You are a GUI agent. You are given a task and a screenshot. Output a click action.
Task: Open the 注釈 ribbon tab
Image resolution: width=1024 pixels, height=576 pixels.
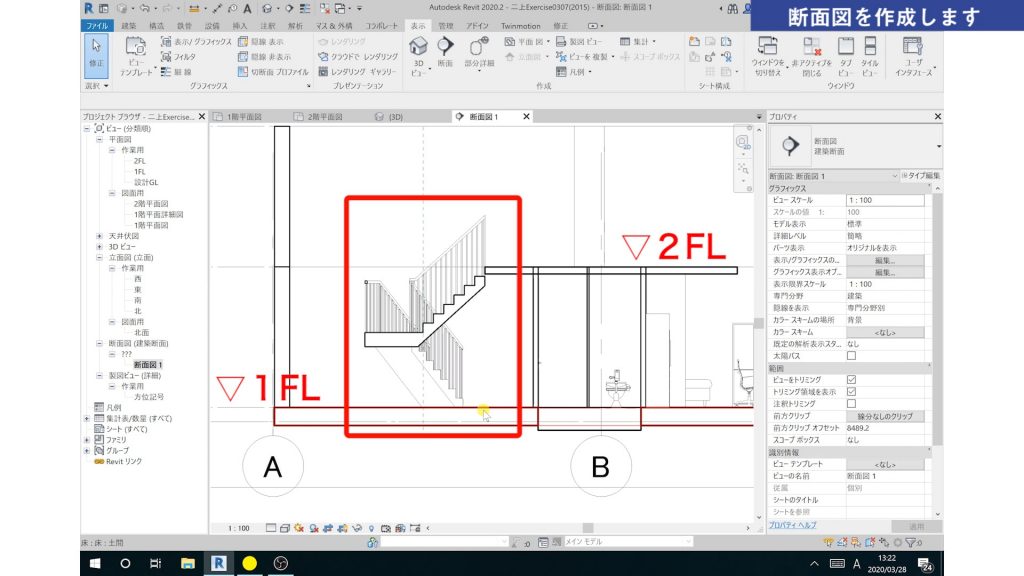(x=267, y=25)
